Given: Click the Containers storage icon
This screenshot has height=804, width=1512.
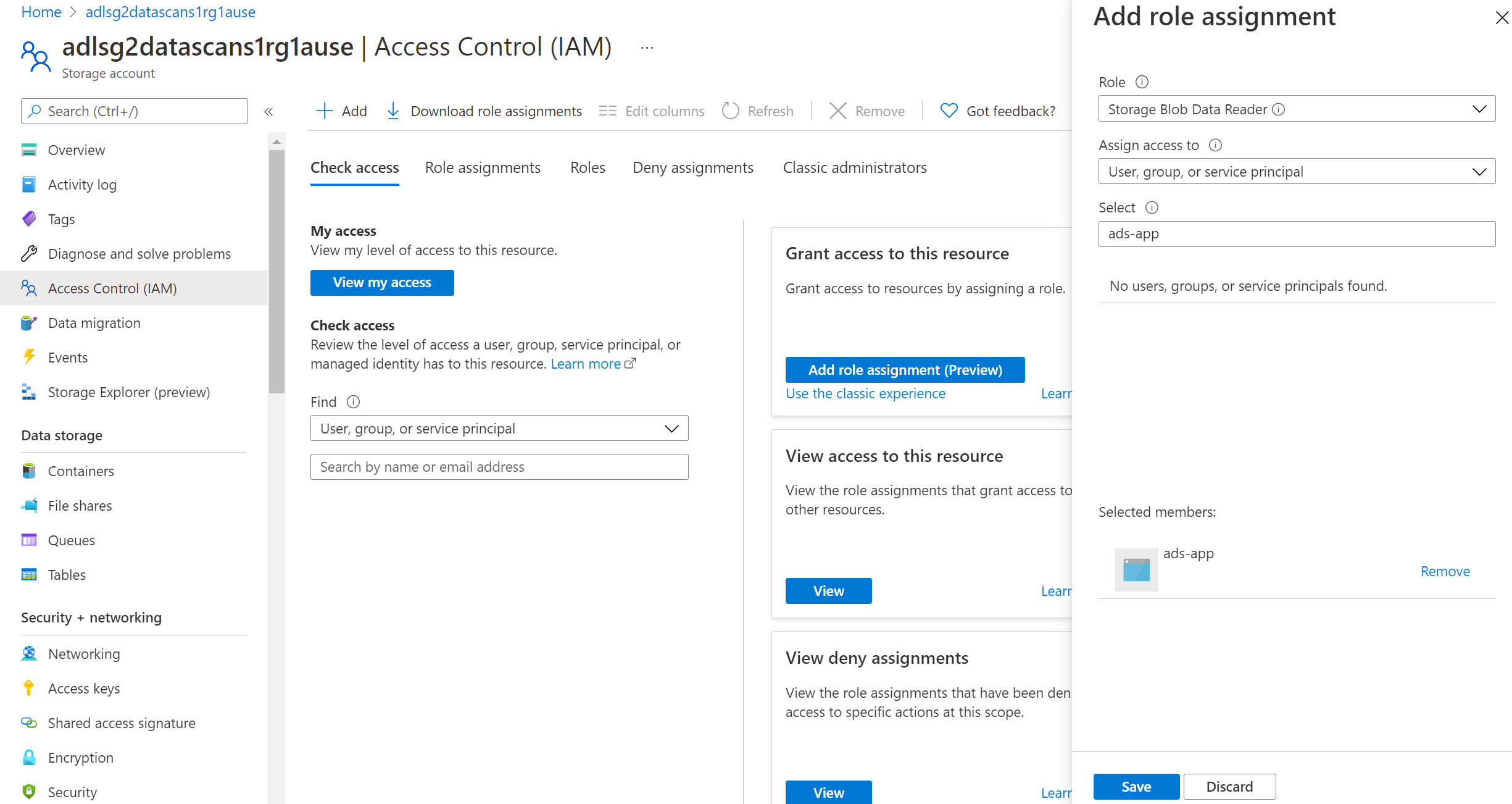Looking at the screenshot, I should 28,470.
